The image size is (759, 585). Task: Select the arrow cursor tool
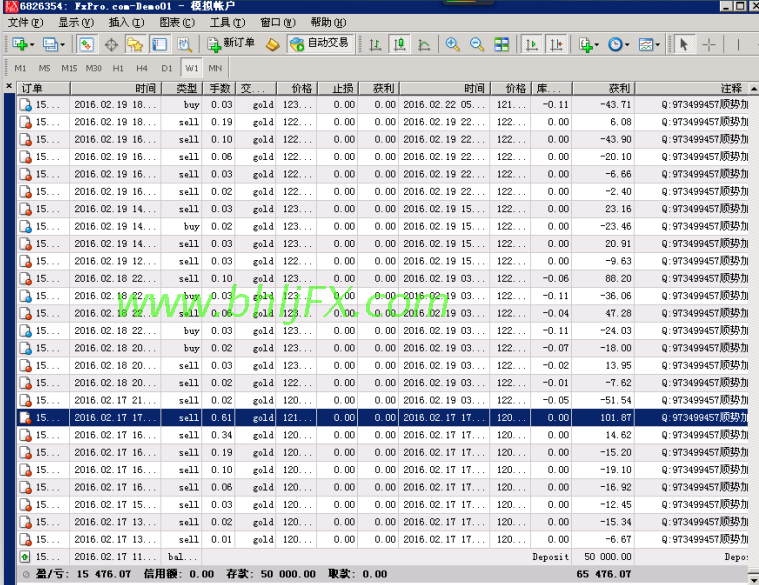coord(683,45)
